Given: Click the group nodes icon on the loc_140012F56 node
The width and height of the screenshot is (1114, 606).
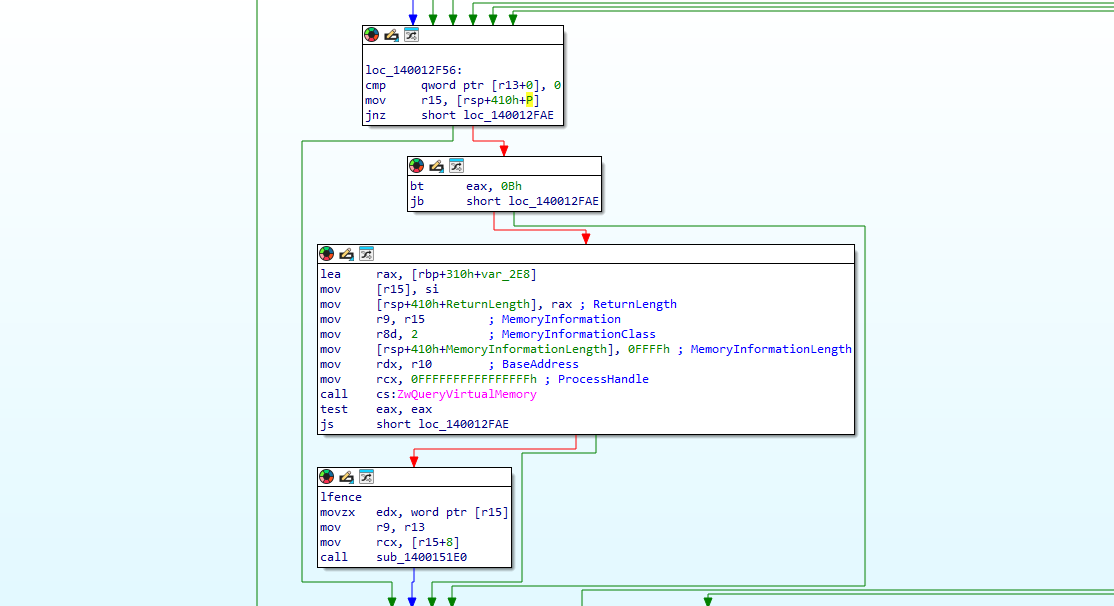Looking at the screenshot, I should coord(411,35).
